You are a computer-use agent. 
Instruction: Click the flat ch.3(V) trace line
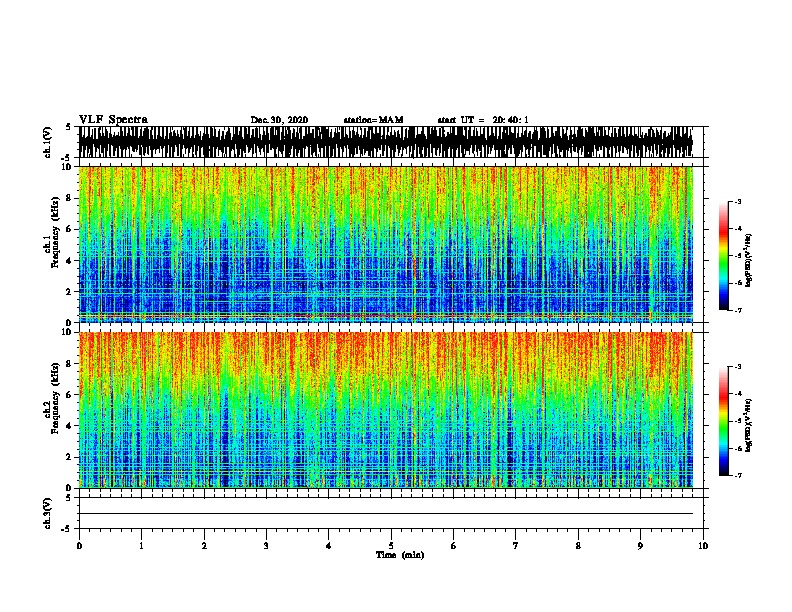386,514
